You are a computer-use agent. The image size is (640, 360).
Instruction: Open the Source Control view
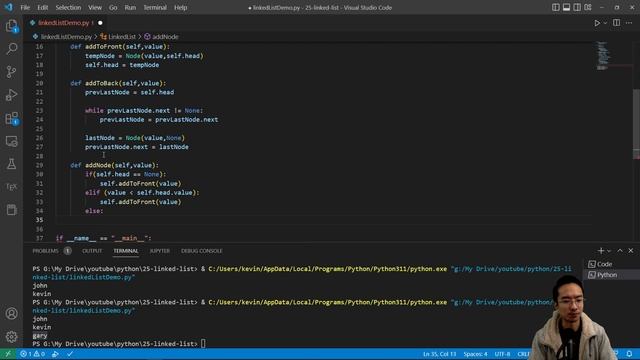[x=11, y=72]
